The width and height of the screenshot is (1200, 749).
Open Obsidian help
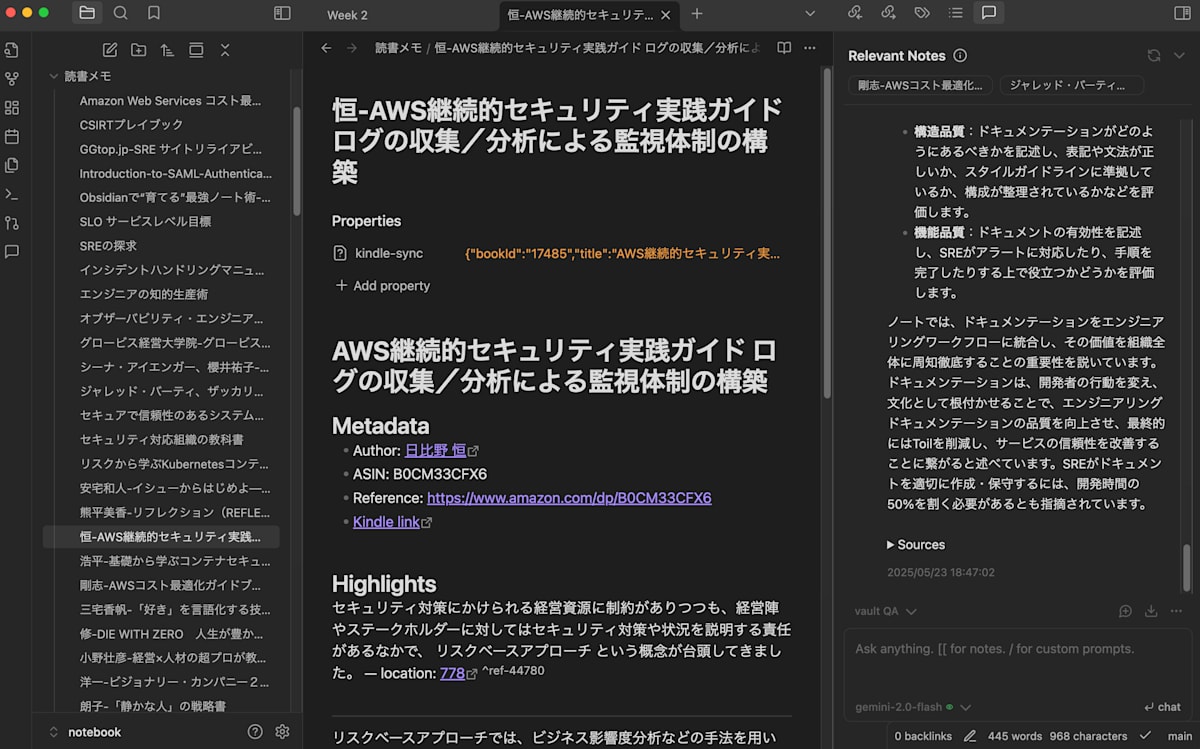coord(255,732)
